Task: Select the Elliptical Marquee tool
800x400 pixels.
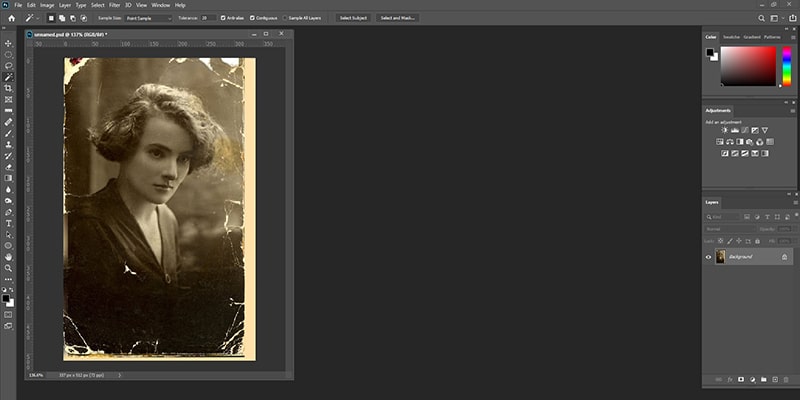Action: (x=8, y=55)
